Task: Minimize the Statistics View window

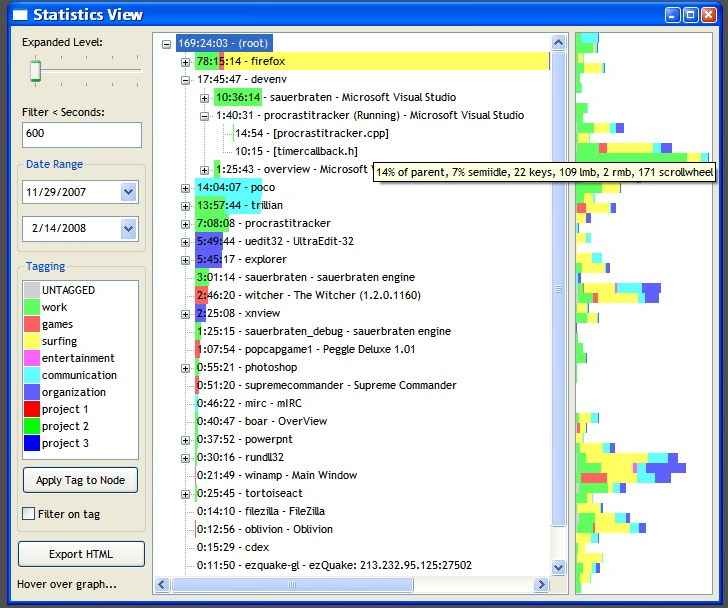Action: click(x=673, y=15)
